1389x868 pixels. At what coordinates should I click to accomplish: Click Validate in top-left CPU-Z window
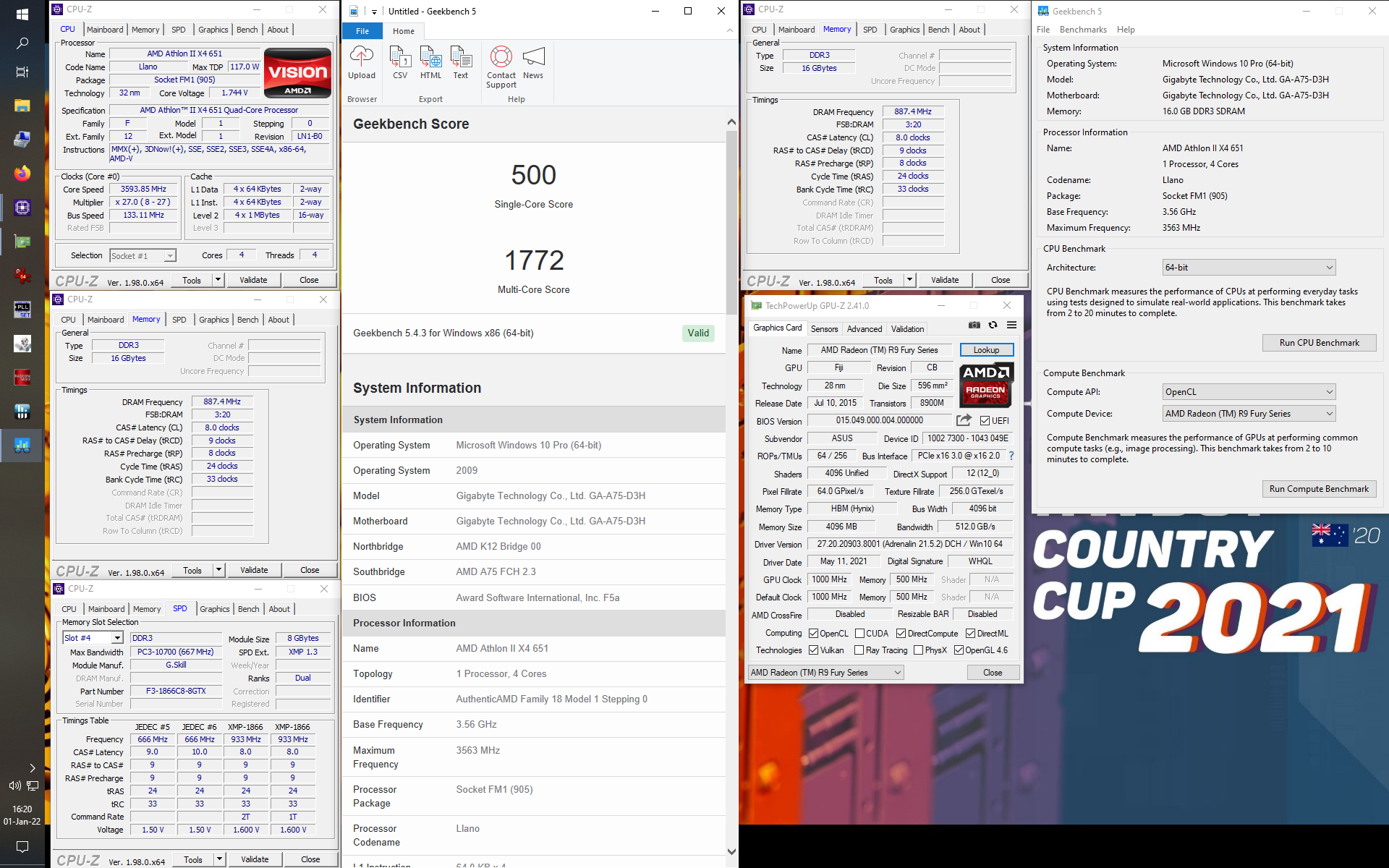[253, 280]
